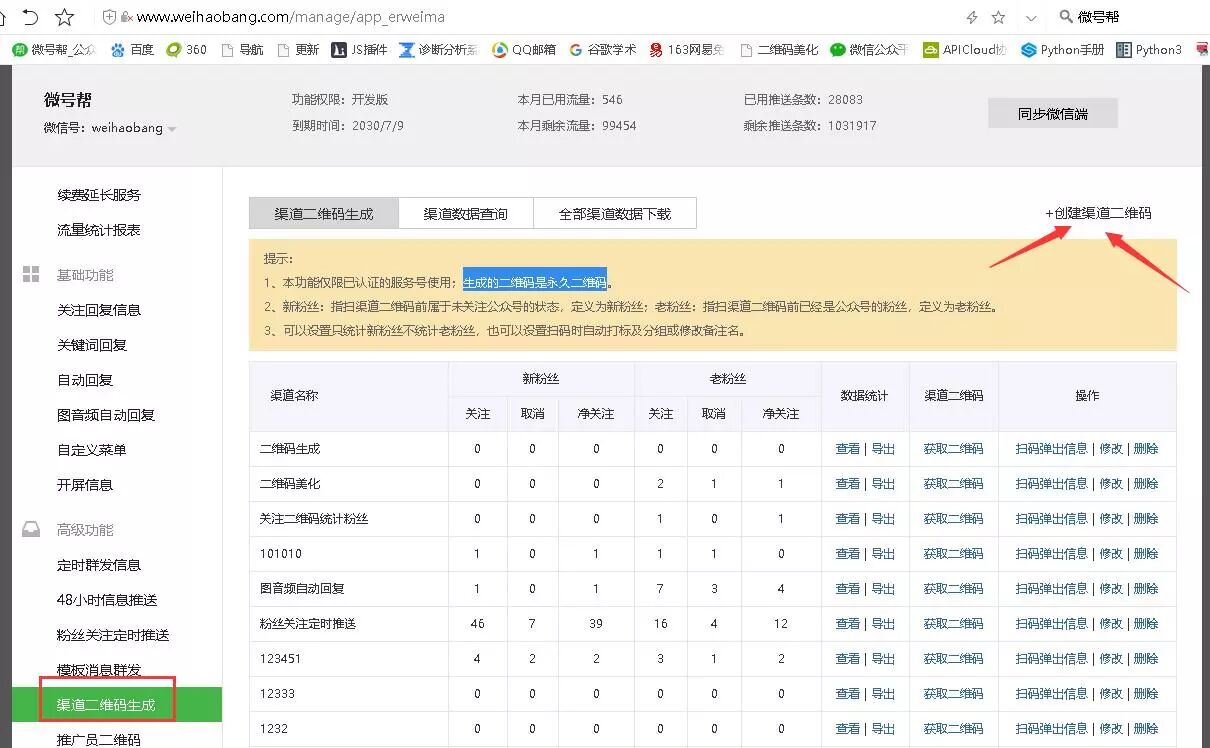Expand the weihaobang account dropdown arrow
Viewport: 1210px width, 748px height.
(172, 129)
